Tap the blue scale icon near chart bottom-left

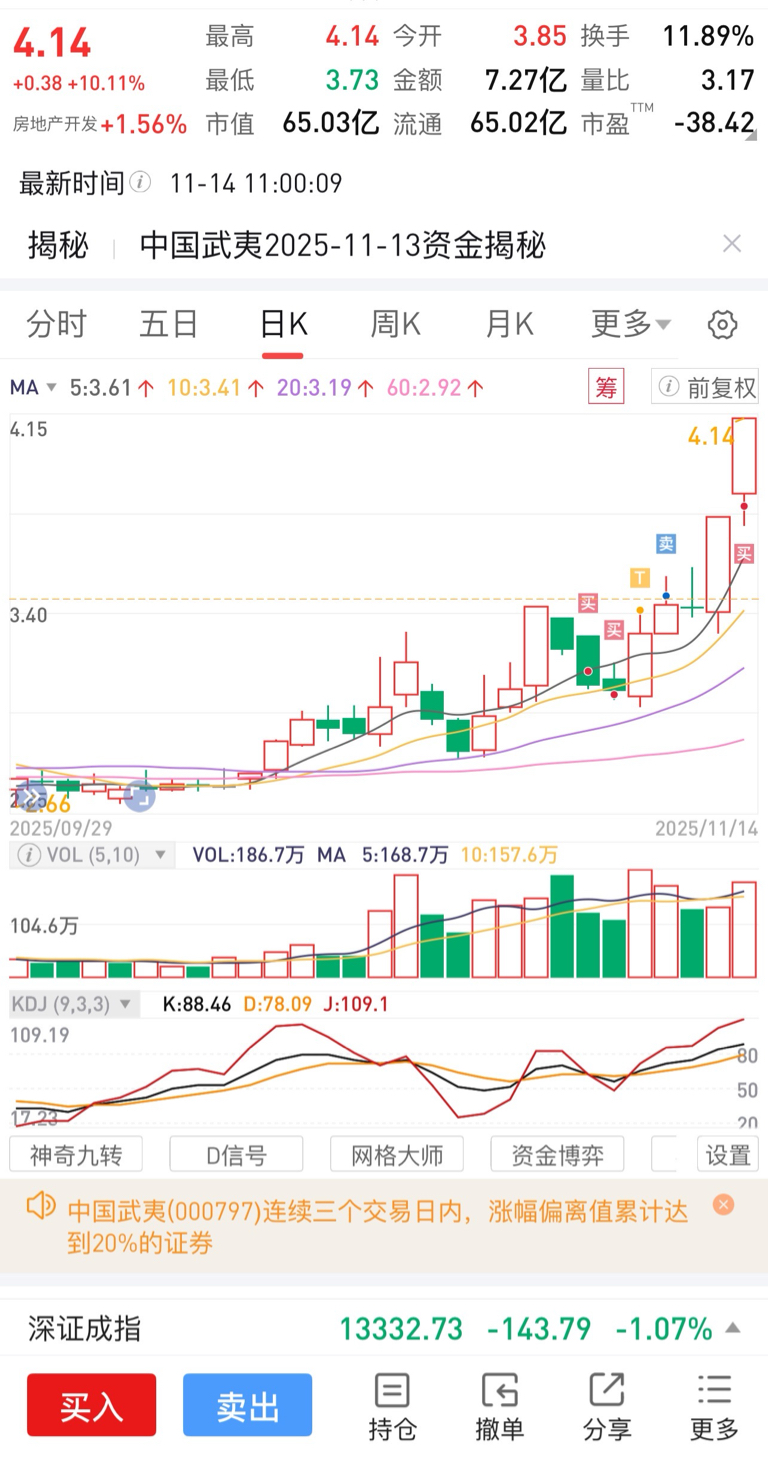point(140,797)
